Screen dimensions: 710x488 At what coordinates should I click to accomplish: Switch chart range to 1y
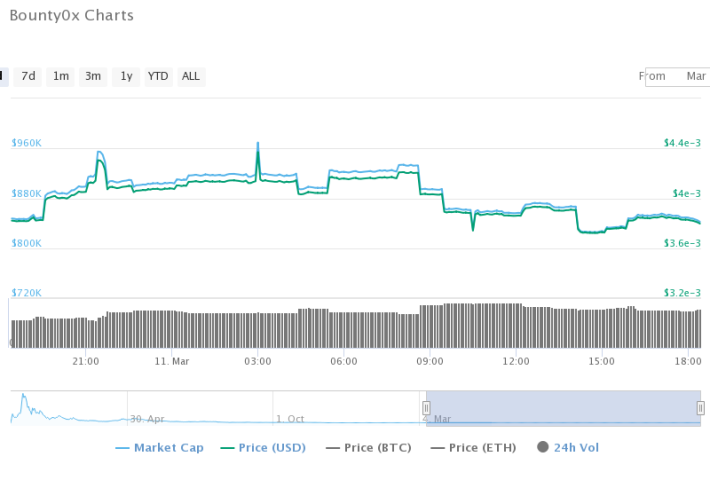pyautogui.click(x=126, y=77)
